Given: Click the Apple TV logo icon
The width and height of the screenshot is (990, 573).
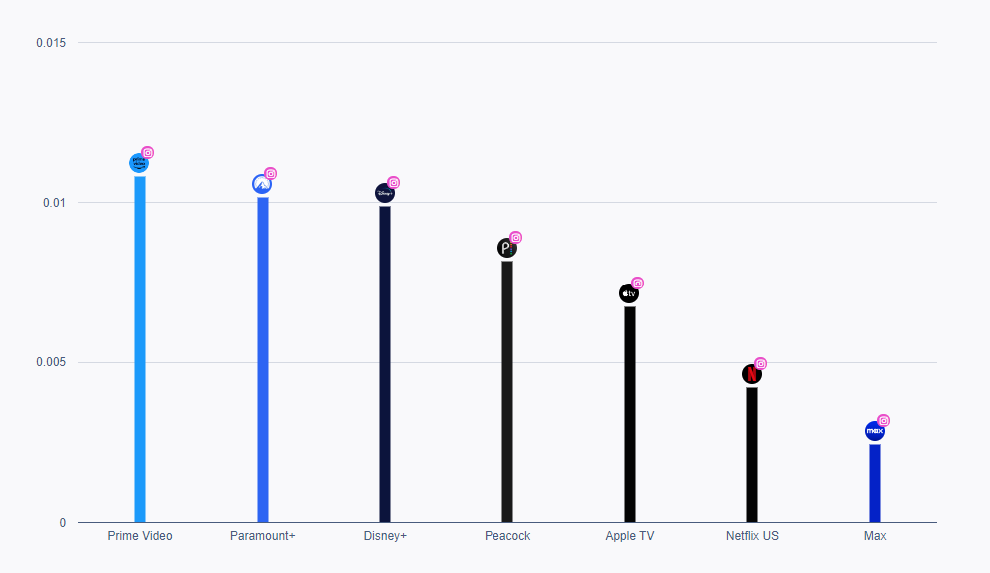Looking at the screenshot, I should pos(629,294).
